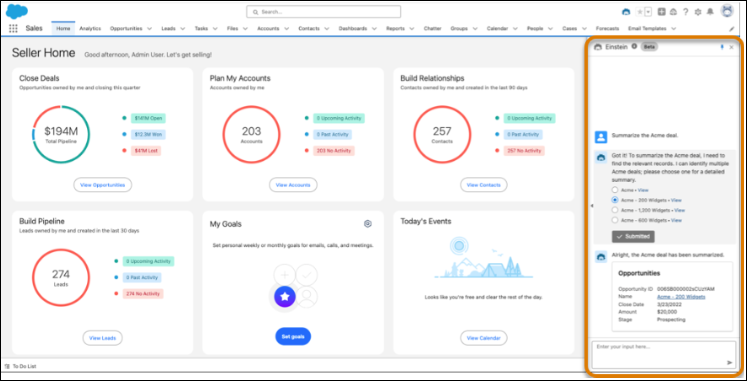Open the Analytics tab
Viewport: 747px width, 381px height.
90,29
